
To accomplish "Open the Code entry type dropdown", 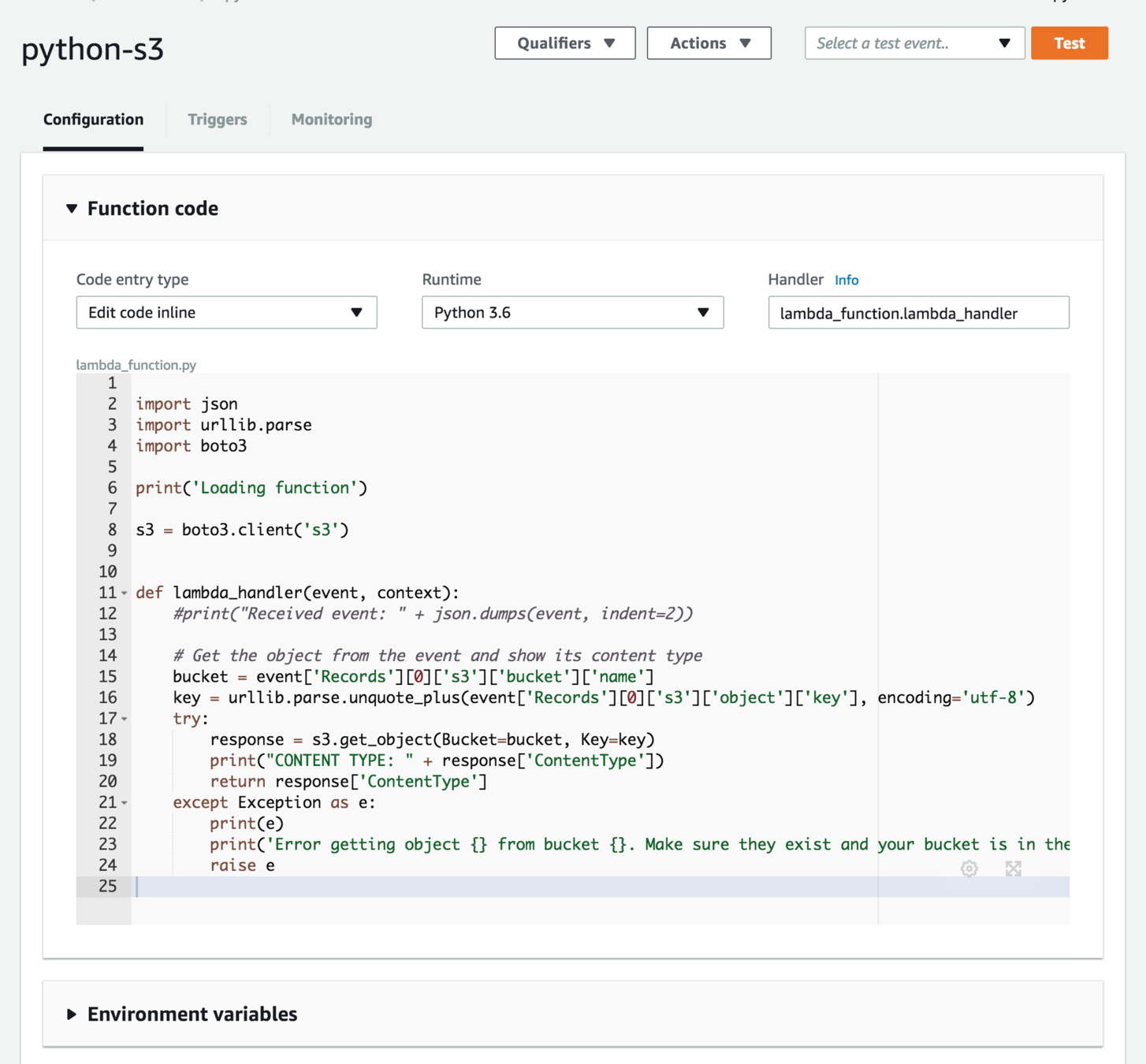I will [x=226, y=313].
